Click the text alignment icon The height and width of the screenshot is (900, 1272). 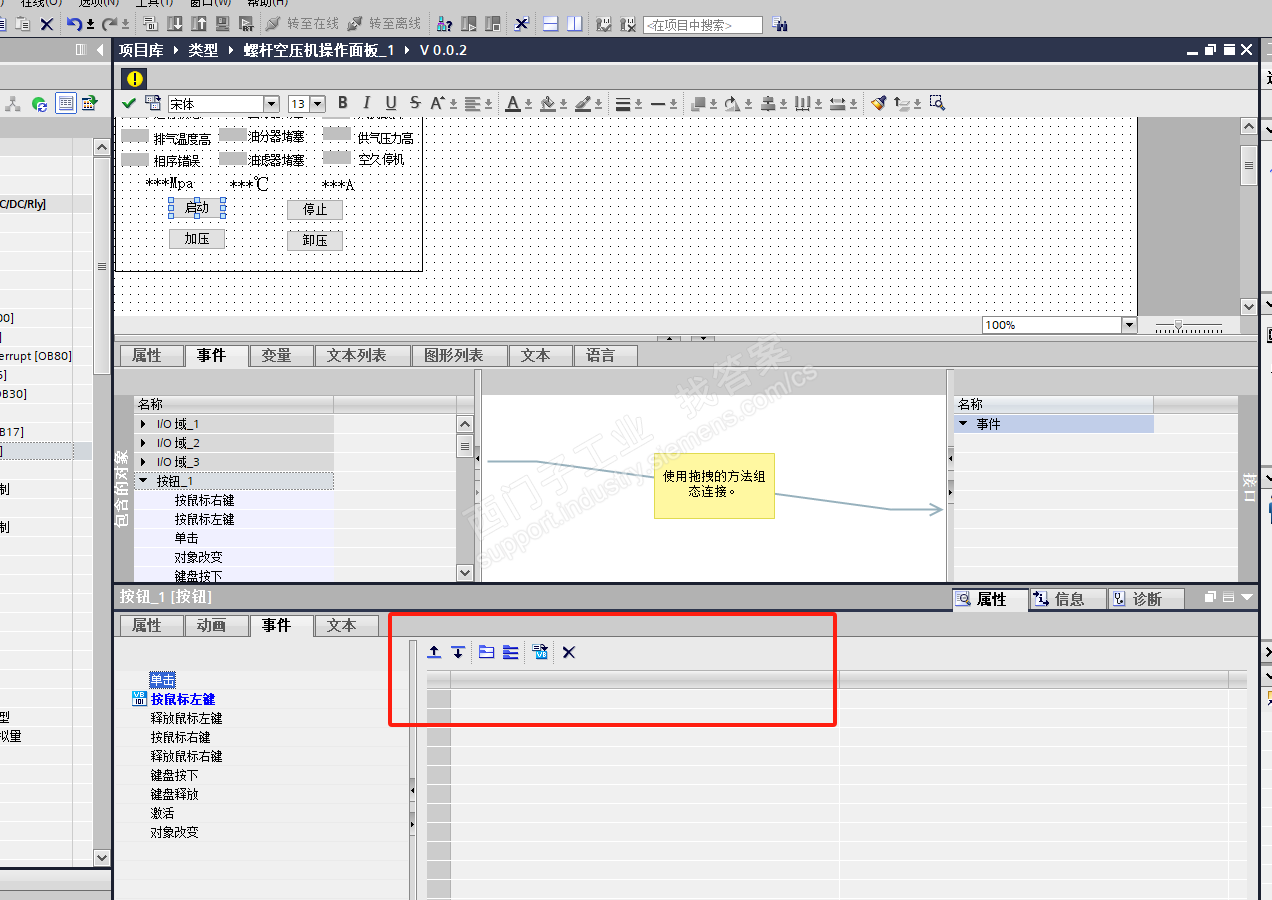tap(473, 103)
